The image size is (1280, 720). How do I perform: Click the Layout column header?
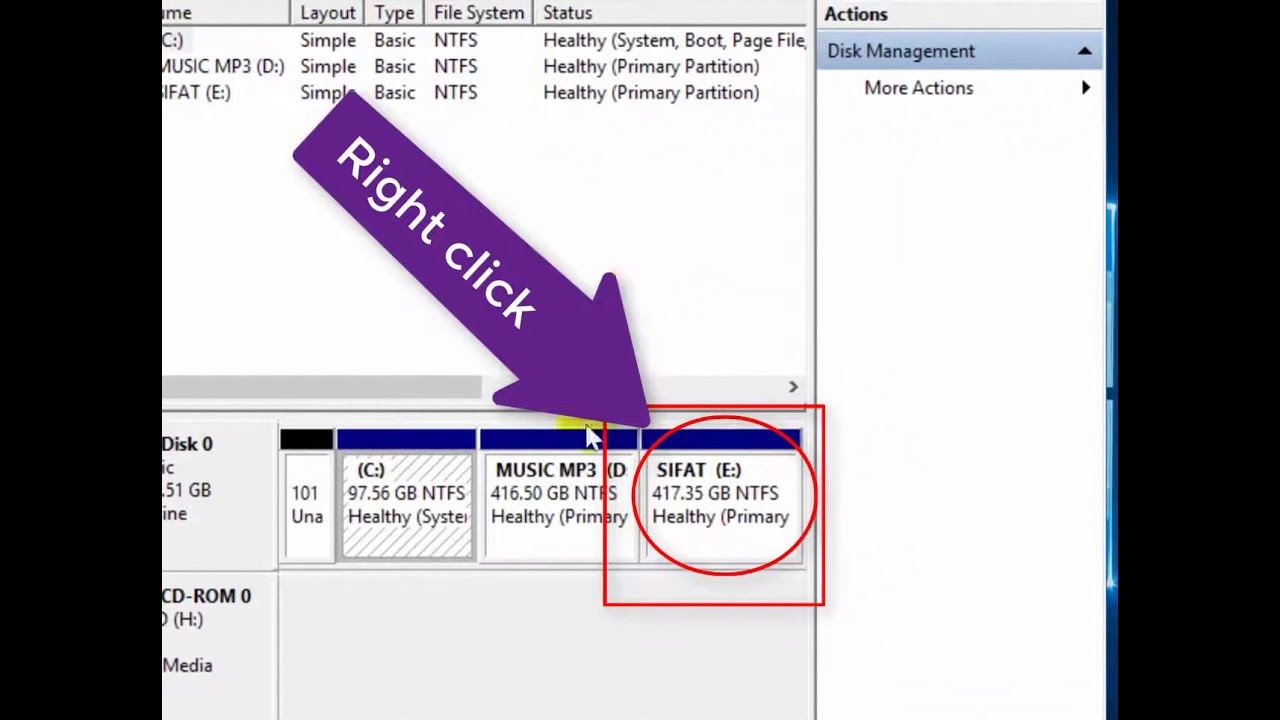coord(327,13)
